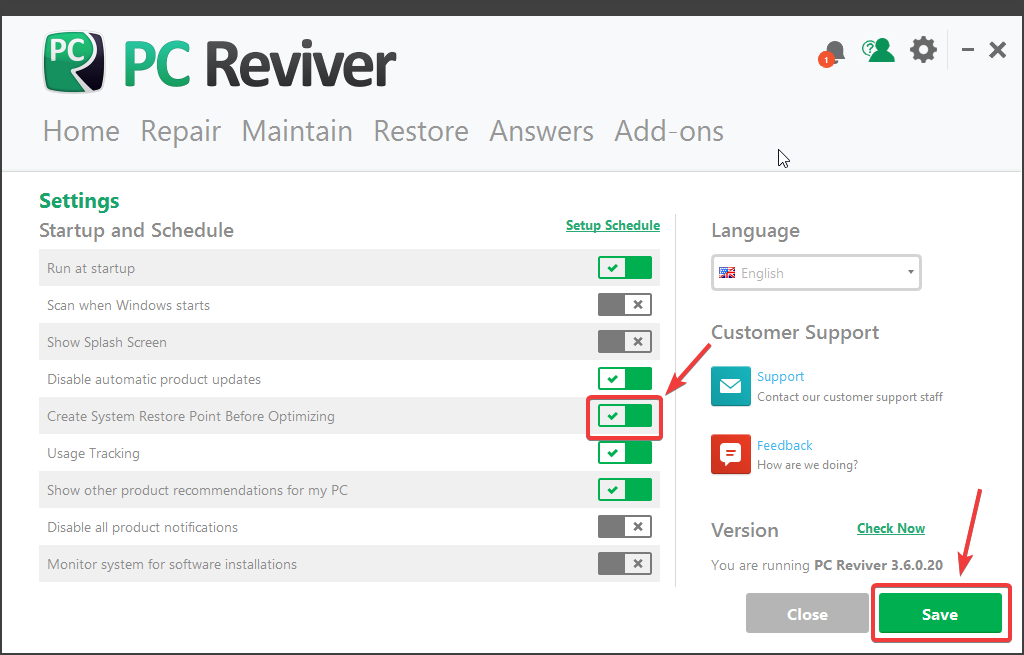Switch to the Add-ons tab
The height and width of the screenshot is (655, 1024).
click(669, 131)
